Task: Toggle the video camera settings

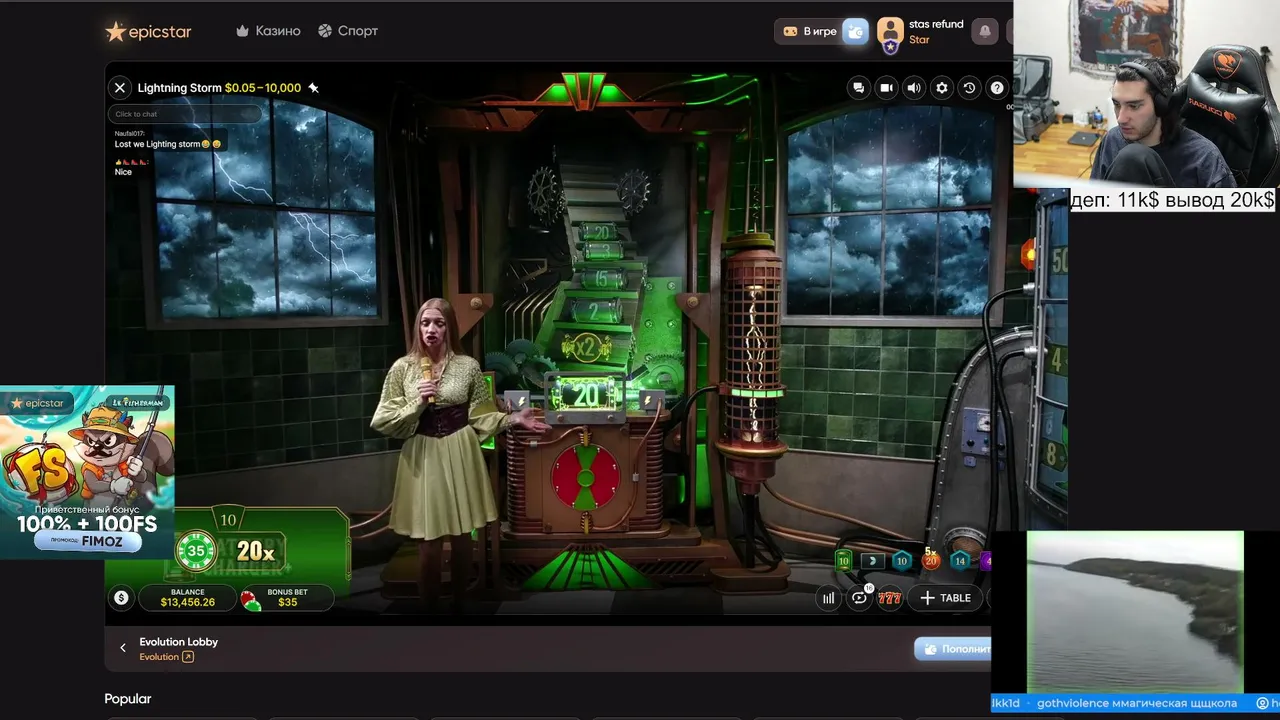Action: pos(886,88)
